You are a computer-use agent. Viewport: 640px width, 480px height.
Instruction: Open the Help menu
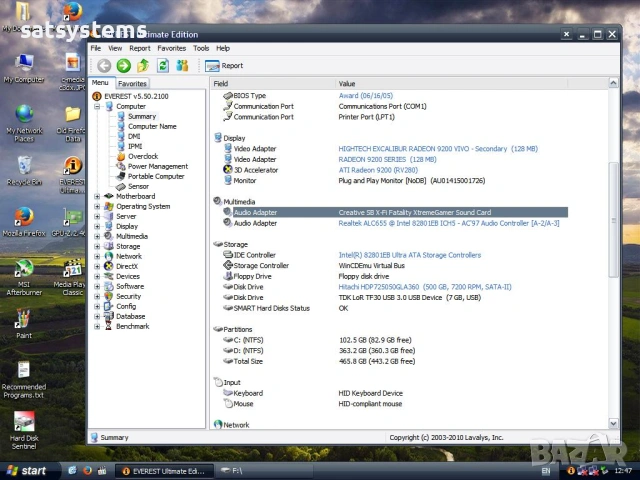(x=223, y=48)
